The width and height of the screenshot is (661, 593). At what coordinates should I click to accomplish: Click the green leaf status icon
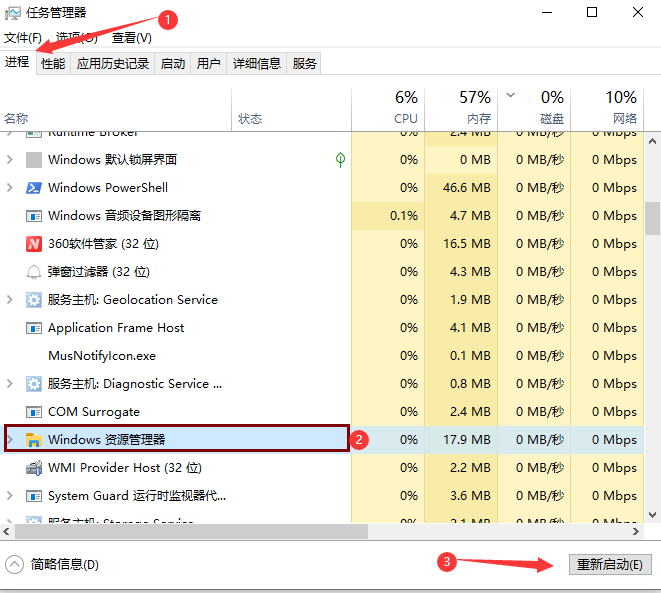coord(340,160)
